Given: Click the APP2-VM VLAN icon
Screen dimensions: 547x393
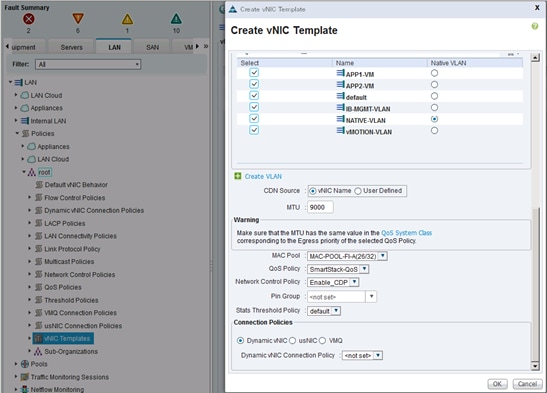Looking at the screenshot, I should click(x=340, y=84).
